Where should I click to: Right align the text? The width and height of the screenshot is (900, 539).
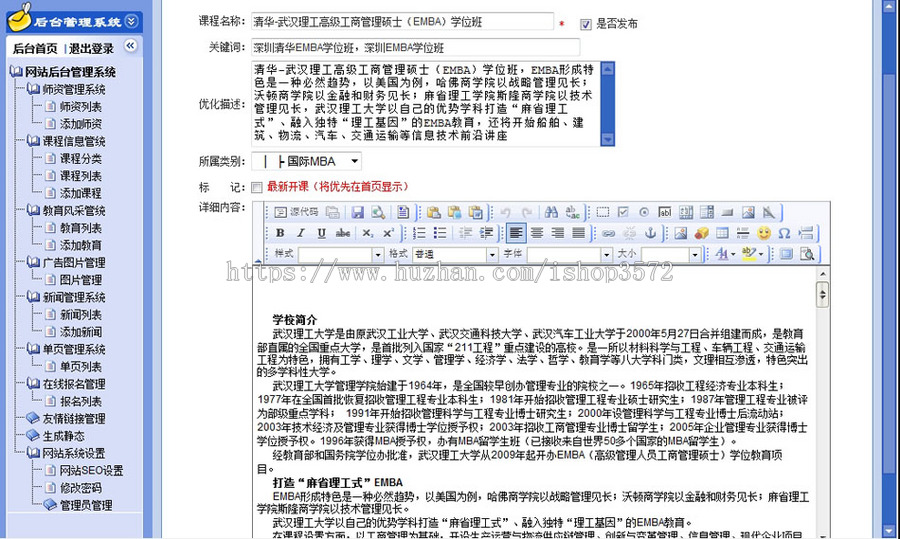pyautogui.click(x=558, y=233)
